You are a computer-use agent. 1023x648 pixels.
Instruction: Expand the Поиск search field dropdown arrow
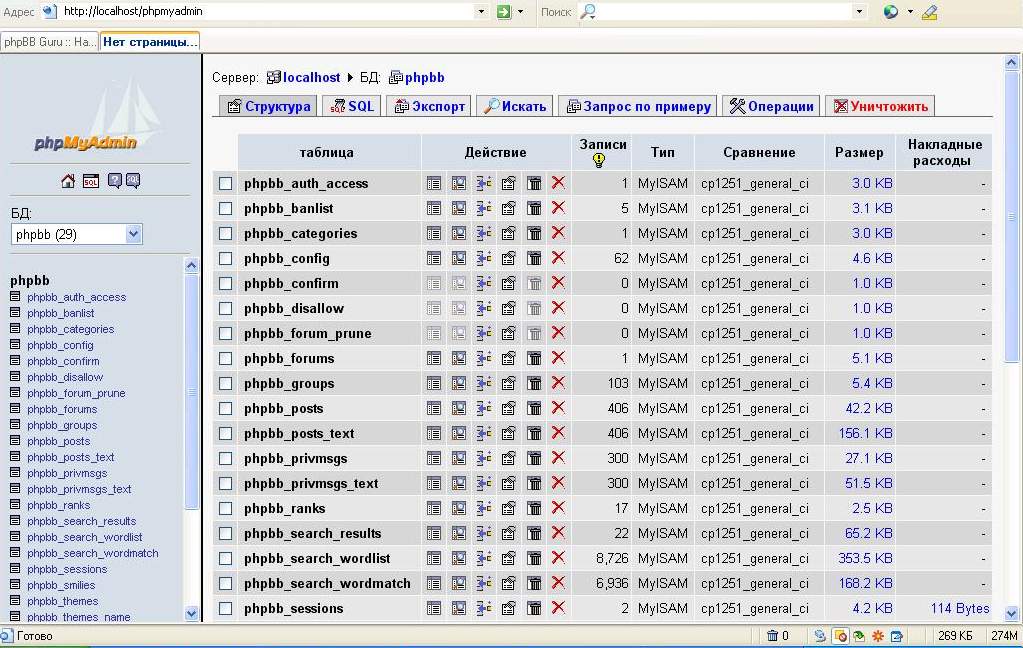pyautogui.click(x=859, y=12)
